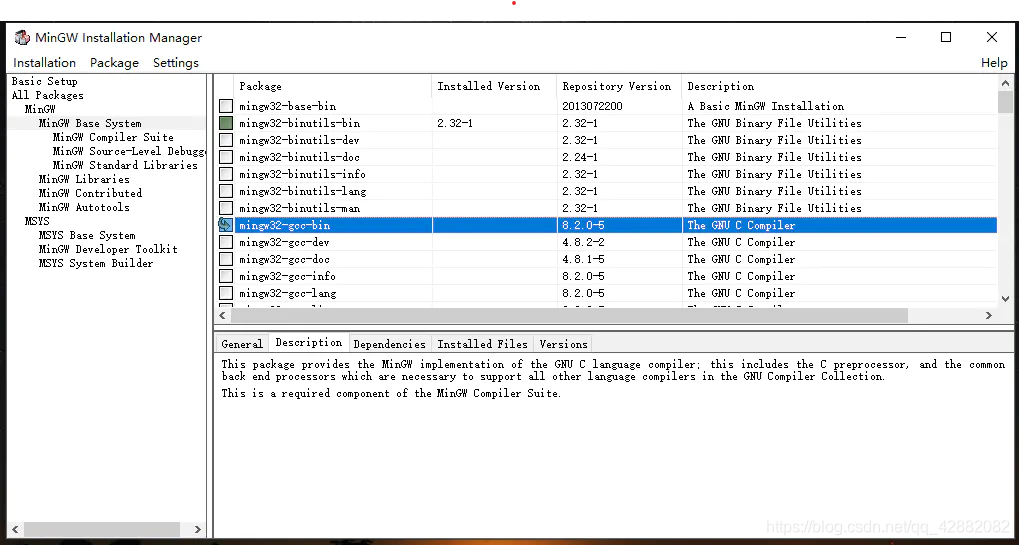Screen dimensions: 1019x545
Task: Select MinGW Base System category
Action: (90, 123)
